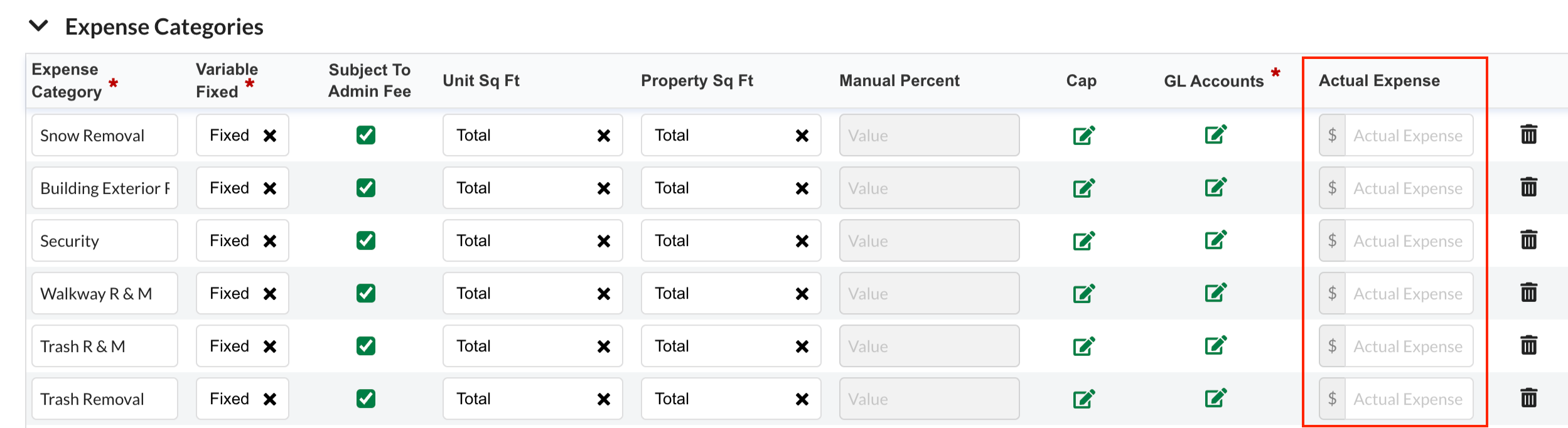Viewport: 1568px width, 428px height.
Task: Clear Property Sq Ft Total for Building Exterior
Action: tap(802, 188)
